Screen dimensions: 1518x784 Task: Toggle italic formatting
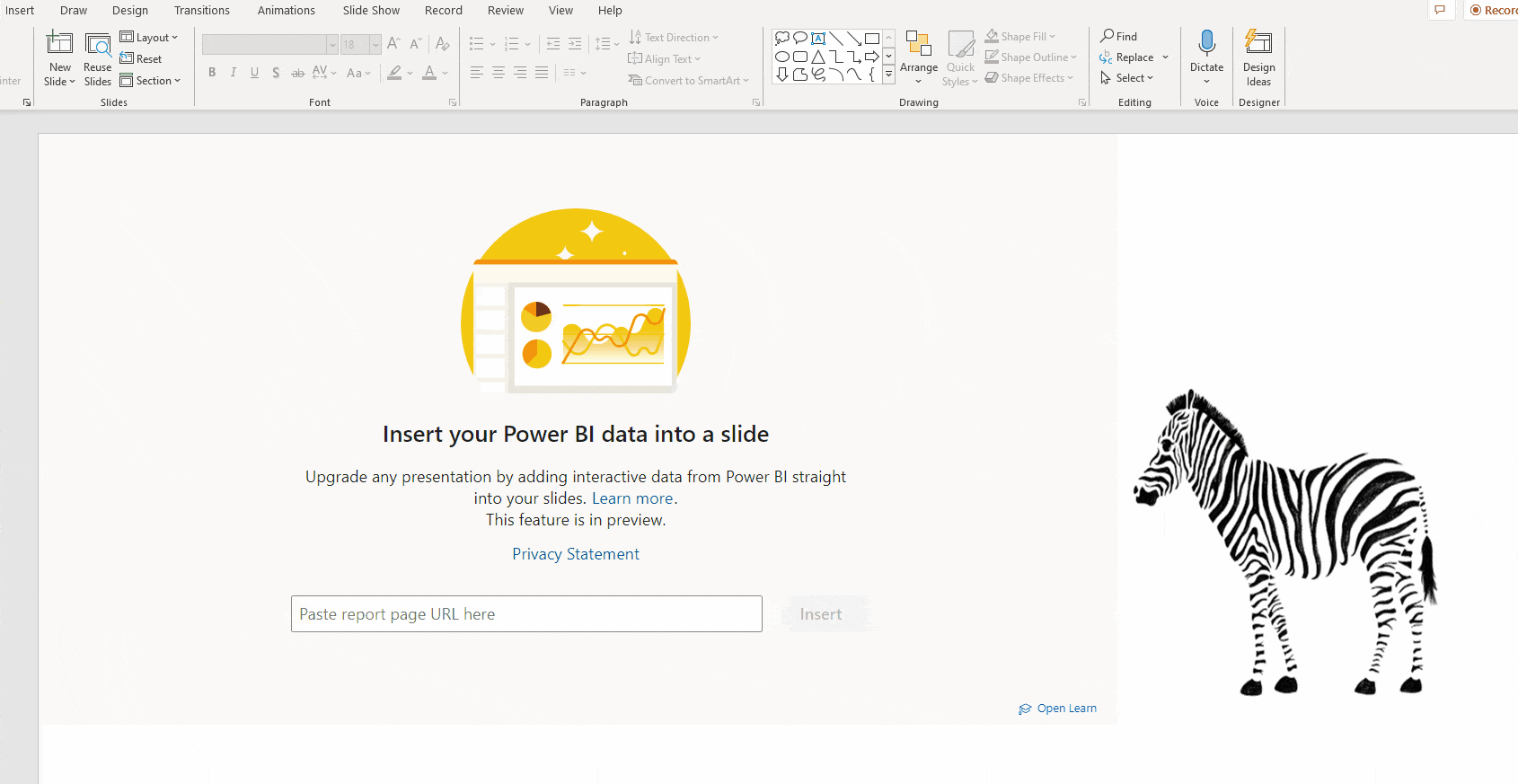234,73
